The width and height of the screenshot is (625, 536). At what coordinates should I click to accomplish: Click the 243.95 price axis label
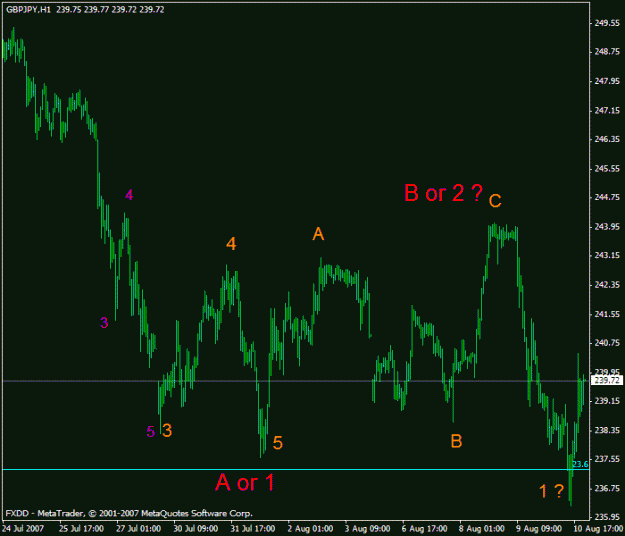pos(607,227)
